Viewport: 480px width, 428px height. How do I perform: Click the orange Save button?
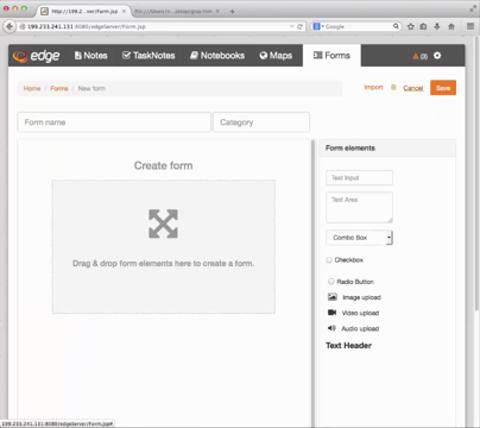tap(443, 88)
